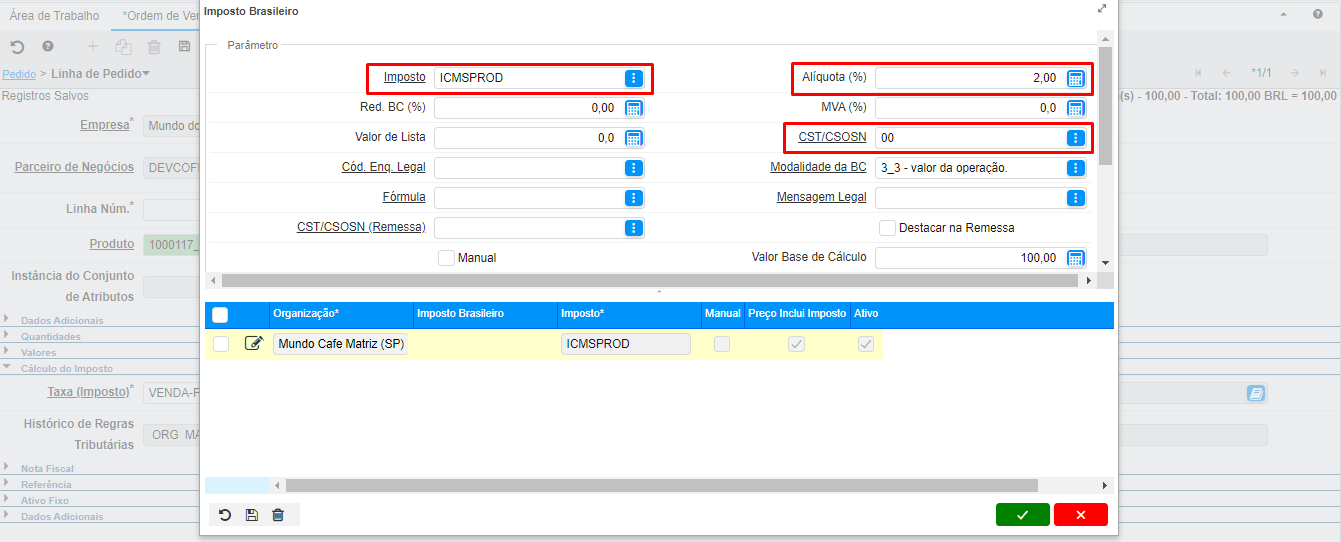
Task: Enable the Manual checkbox in Parâmetro
Action: pyautogui.click(x=446, y=258)
